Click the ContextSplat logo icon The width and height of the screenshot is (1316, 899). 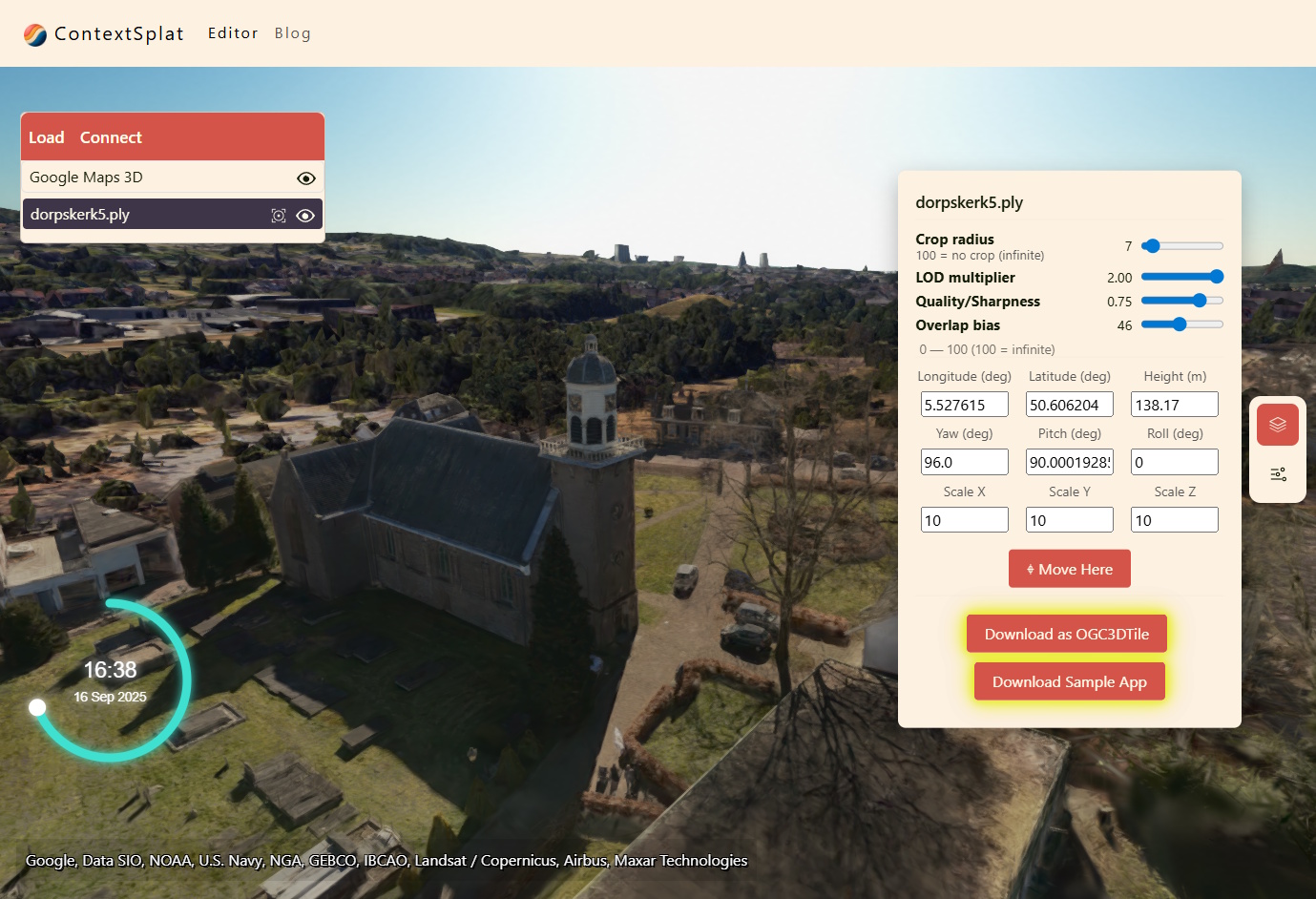(35, 34)
